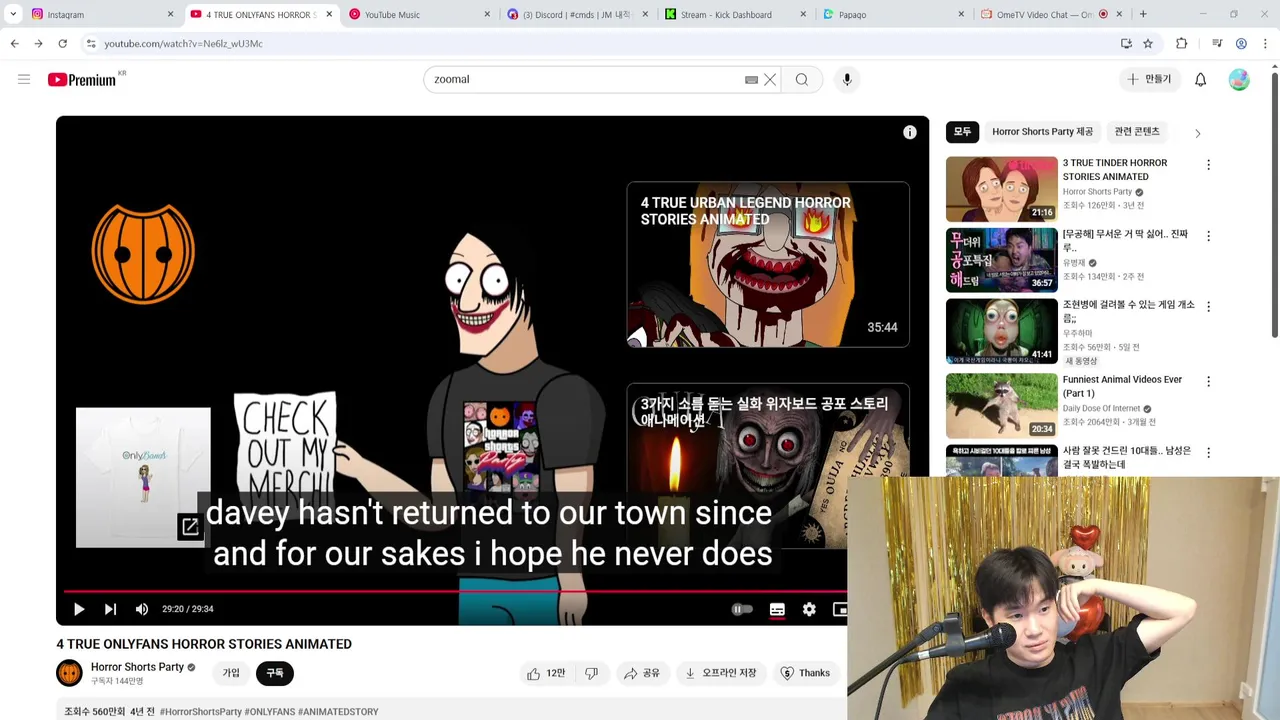Bookmark this page with the star
The width and height of the screenshot is (1280, 720).
(x=1148, y=44)
